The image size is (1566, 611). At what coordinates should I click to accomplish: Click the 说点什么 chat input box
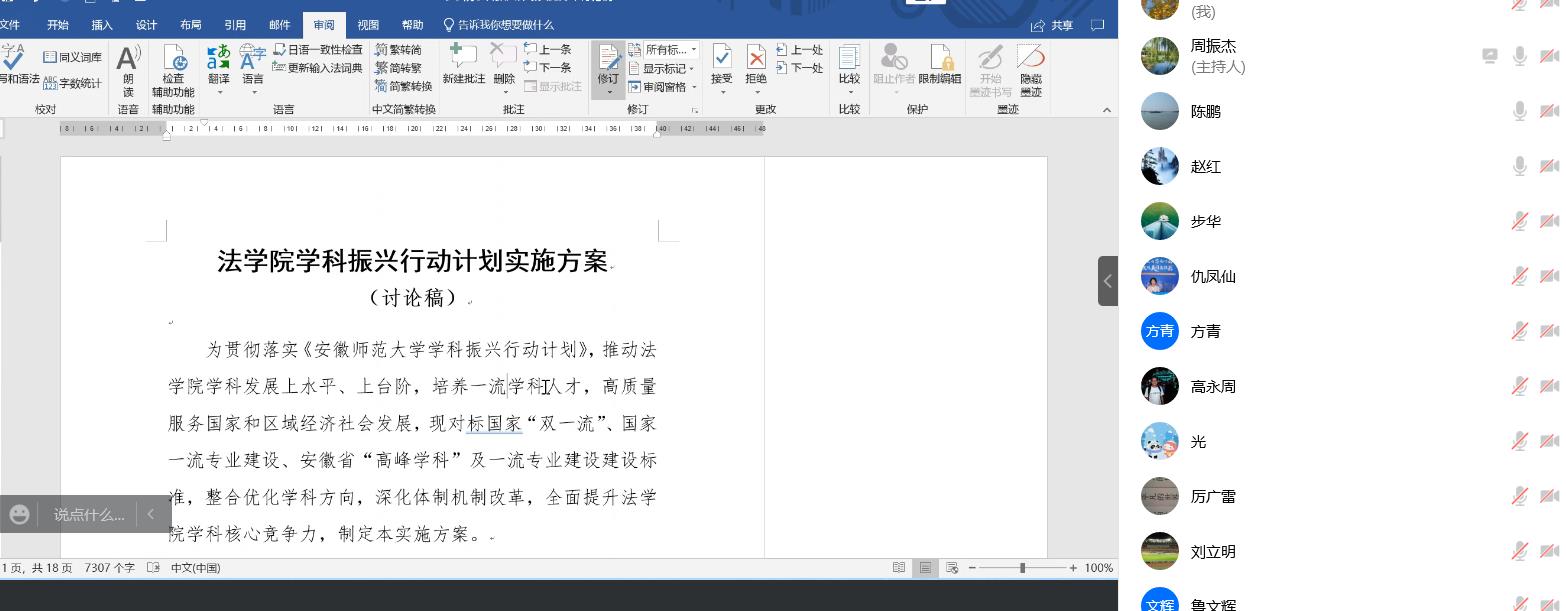pos(89,515)
